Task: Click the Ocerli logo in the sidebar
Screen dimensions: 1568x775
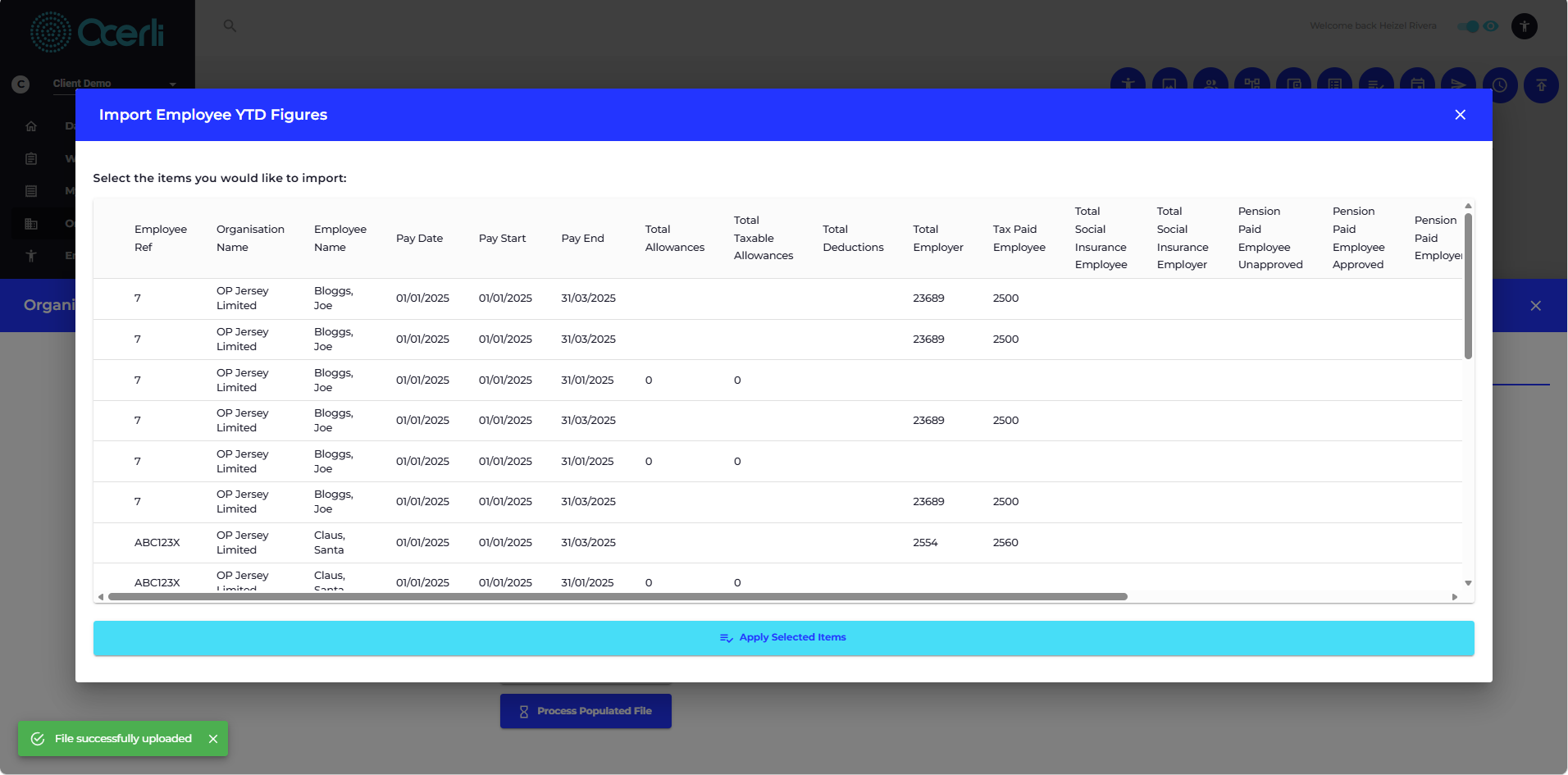Action: (x=97, y=33)
